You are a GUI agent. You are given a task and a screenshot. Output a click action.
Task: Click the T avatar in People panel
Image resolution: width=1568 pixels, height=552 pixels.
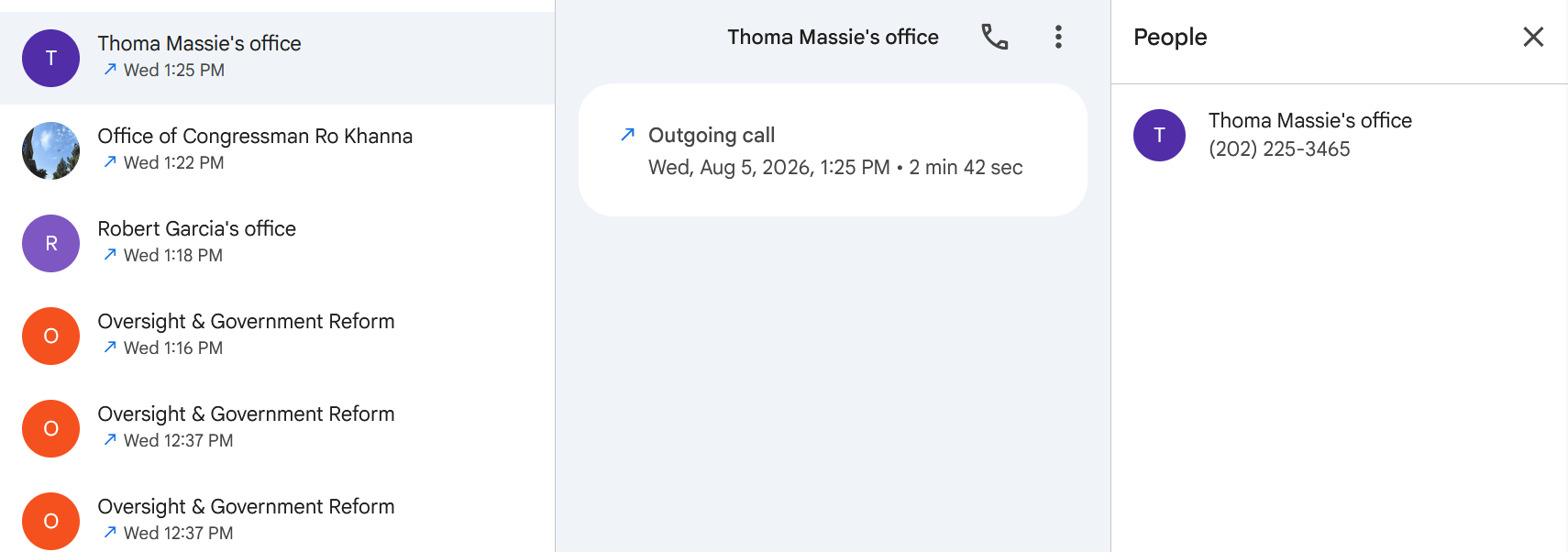pos(1160,135)
